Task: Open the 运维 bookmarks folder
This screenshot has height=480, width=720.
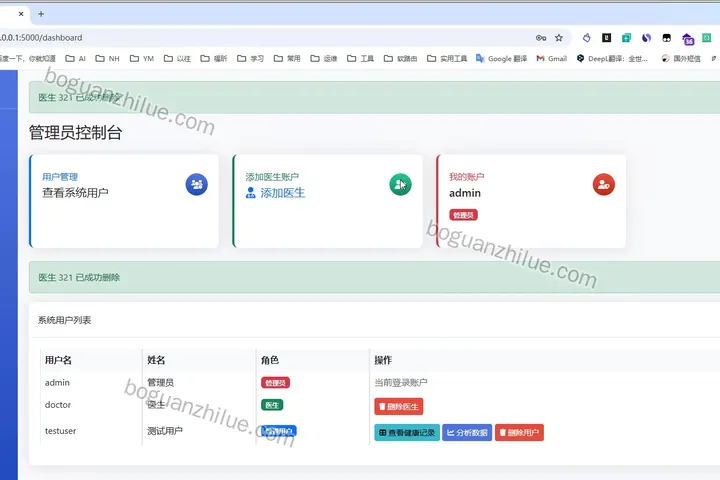Action: (324, 58)
